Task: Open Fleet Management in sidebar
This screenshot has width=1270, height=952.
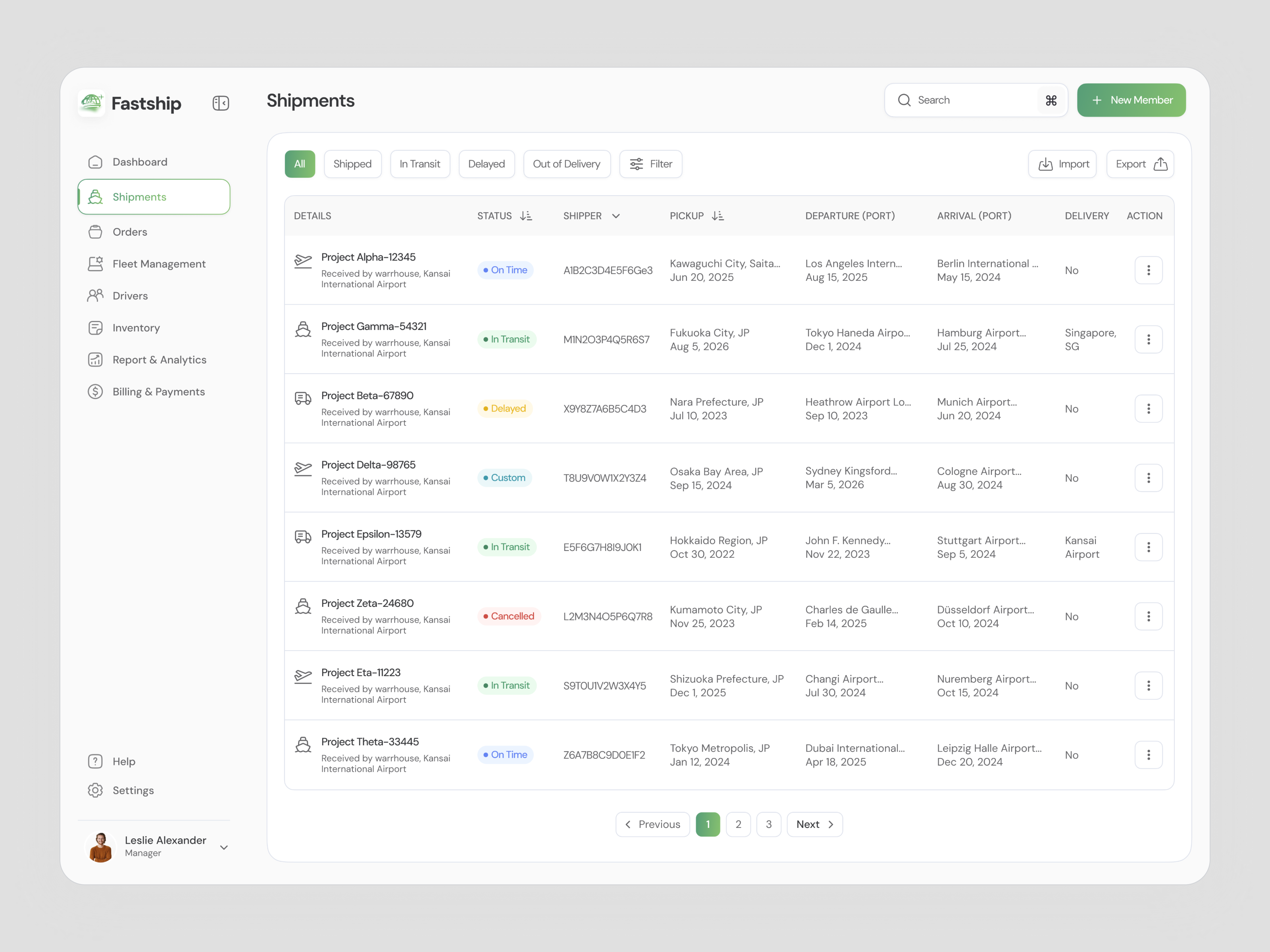Action: (x=158, y=264)
